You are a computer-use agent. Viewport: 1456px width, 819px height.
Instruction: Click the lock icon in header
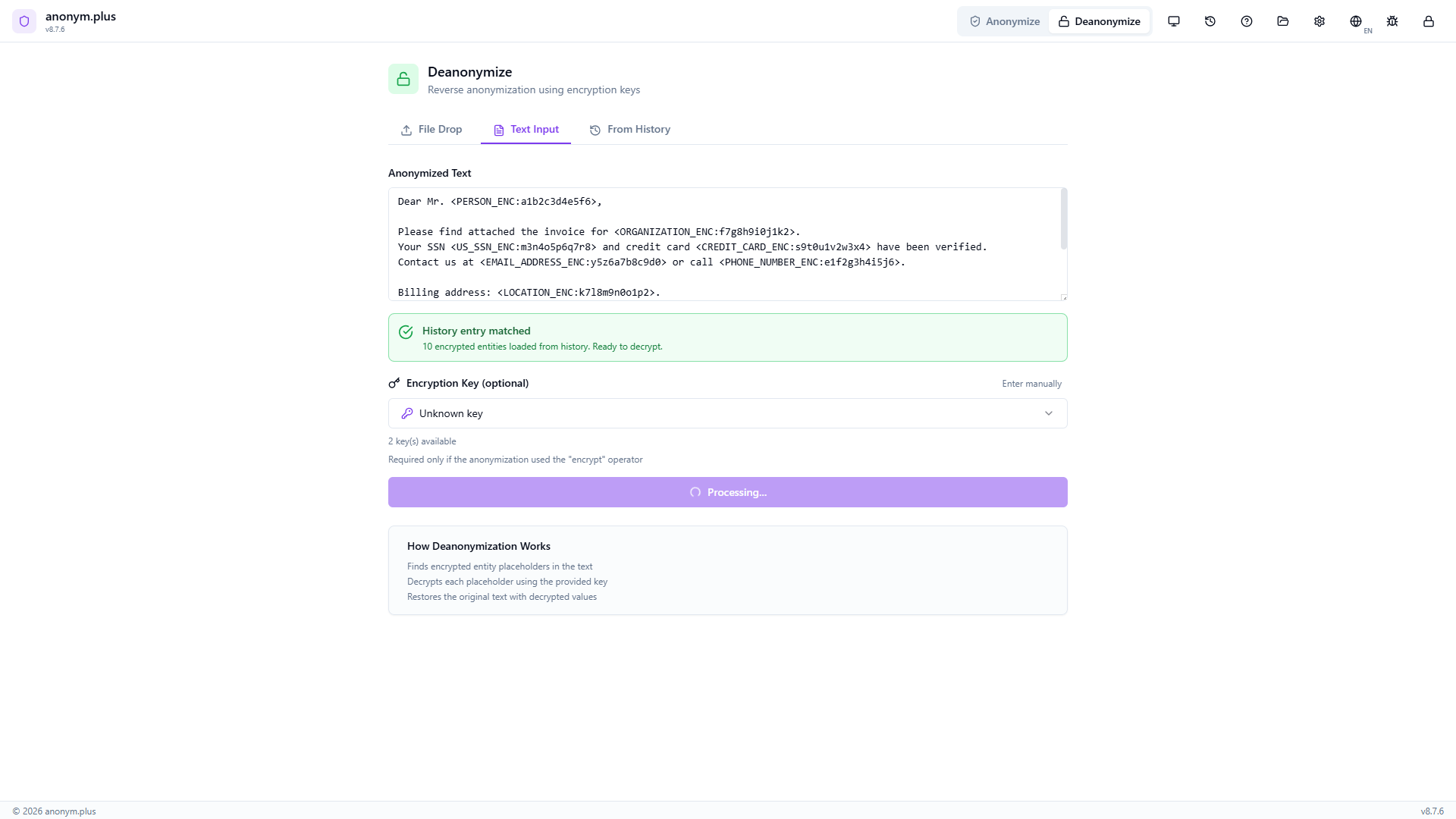point(1429,21)
